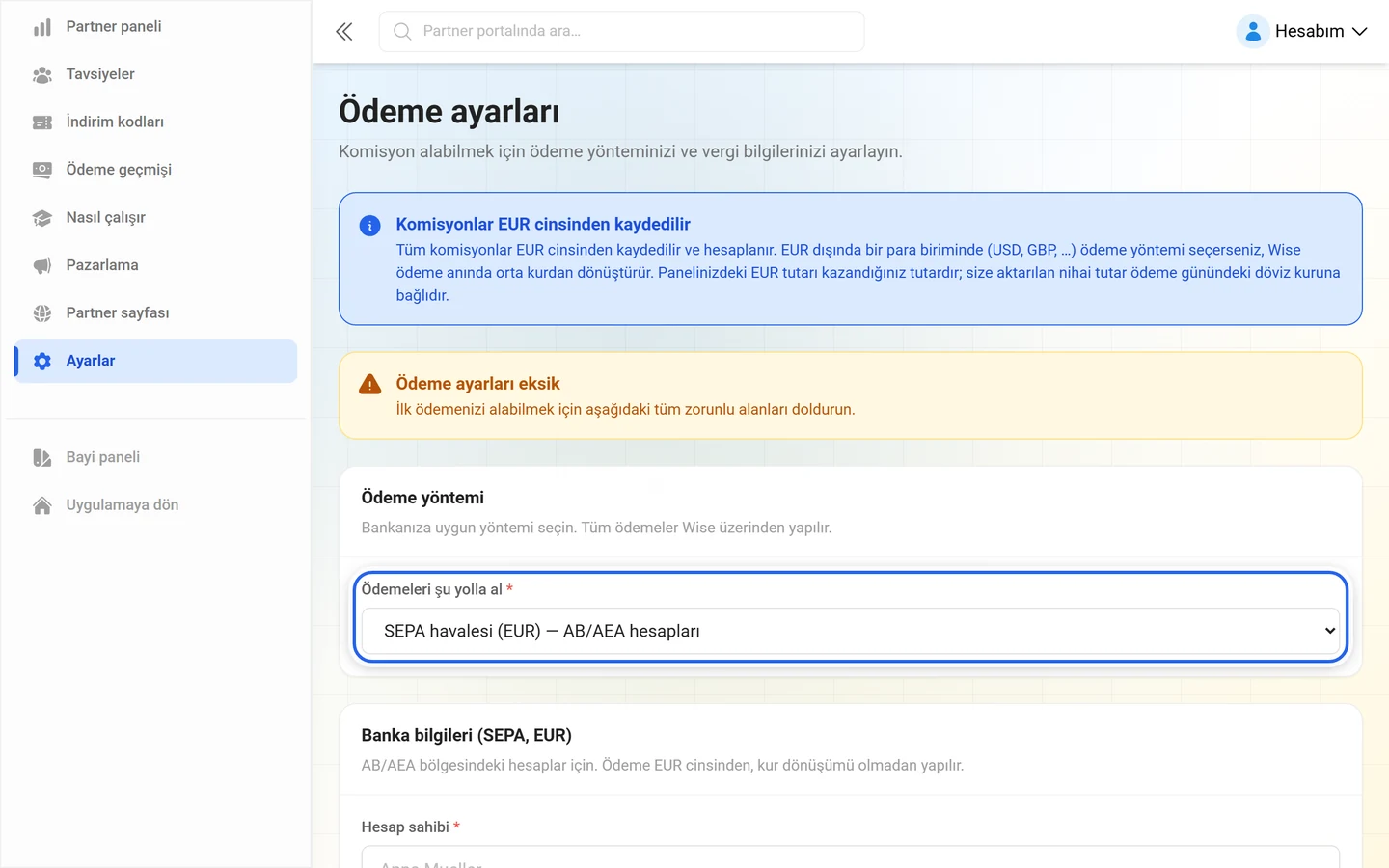Click the magnifier icon in the search box
Image resolution: width=1389 pixels, height=868 pixels.
(x=402, y=32)
